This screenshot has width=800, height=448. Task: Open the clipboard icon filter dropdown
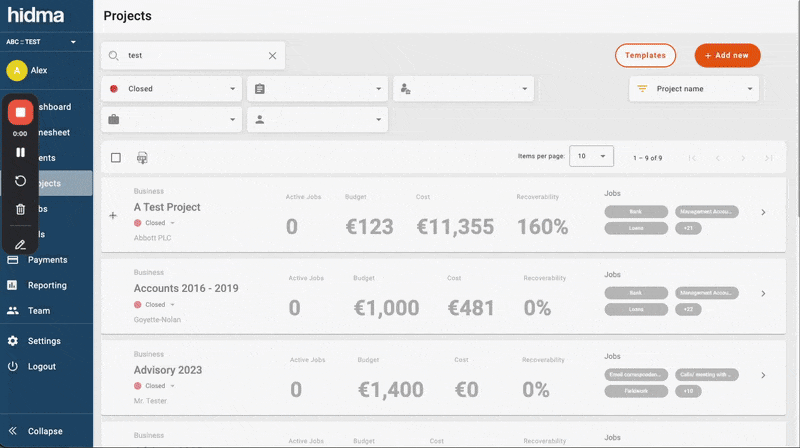point(317,89)
